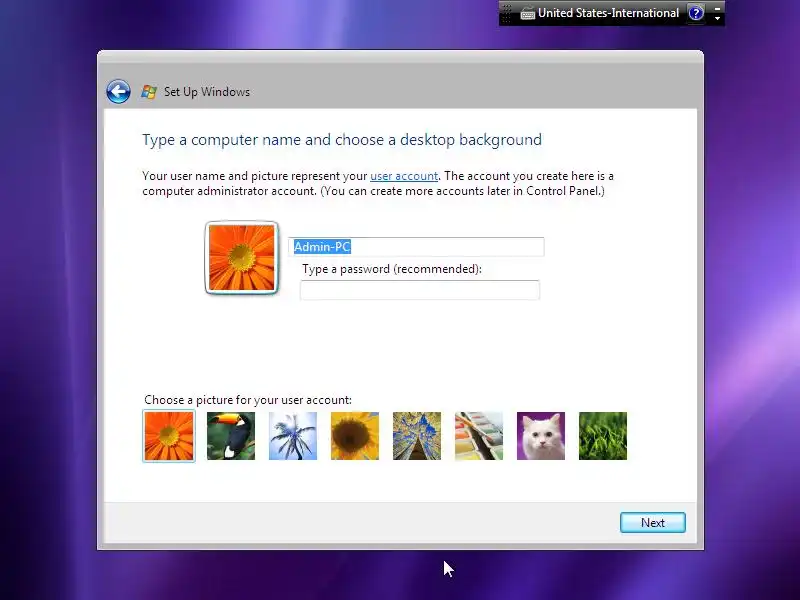Choose the palm tree account picture
This screenshot has width=800, height=600.
[x=293, y=436]
